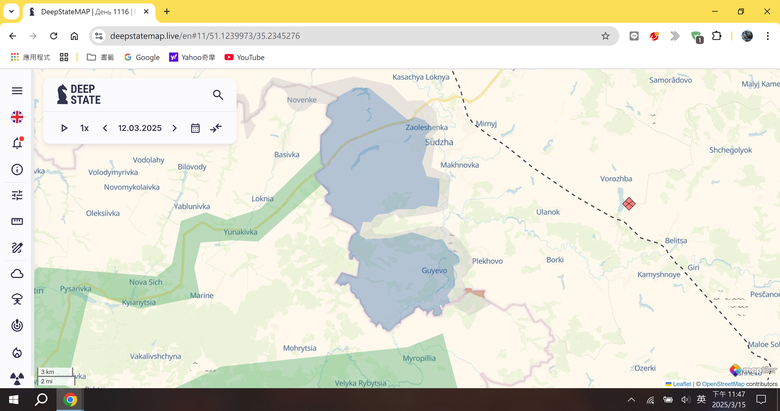
Task: Open Chrome three-dot menu
Action: tap(768, 36)
